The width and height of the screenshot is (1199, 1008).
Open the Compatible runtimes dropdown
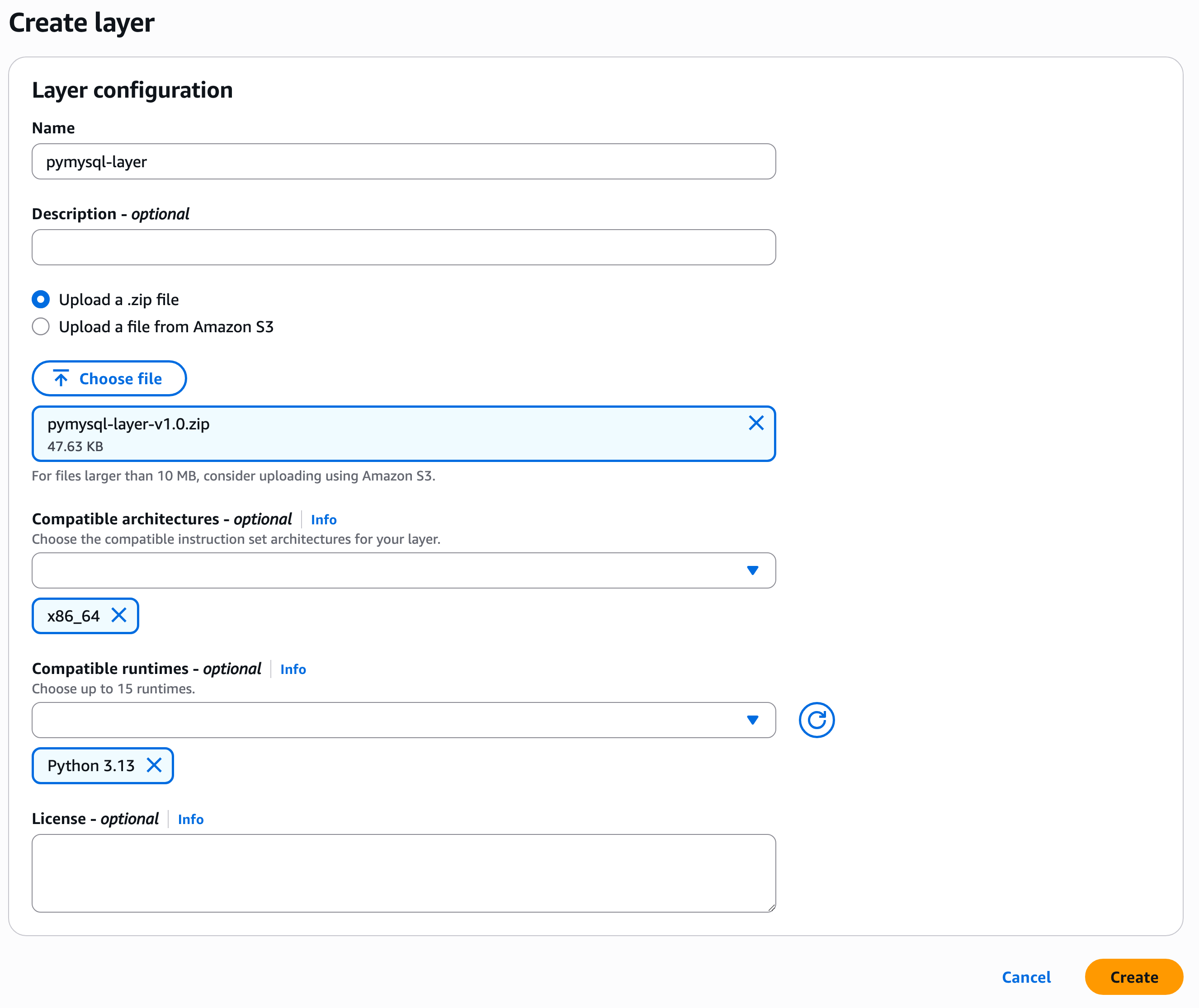[x=389, y=720]
